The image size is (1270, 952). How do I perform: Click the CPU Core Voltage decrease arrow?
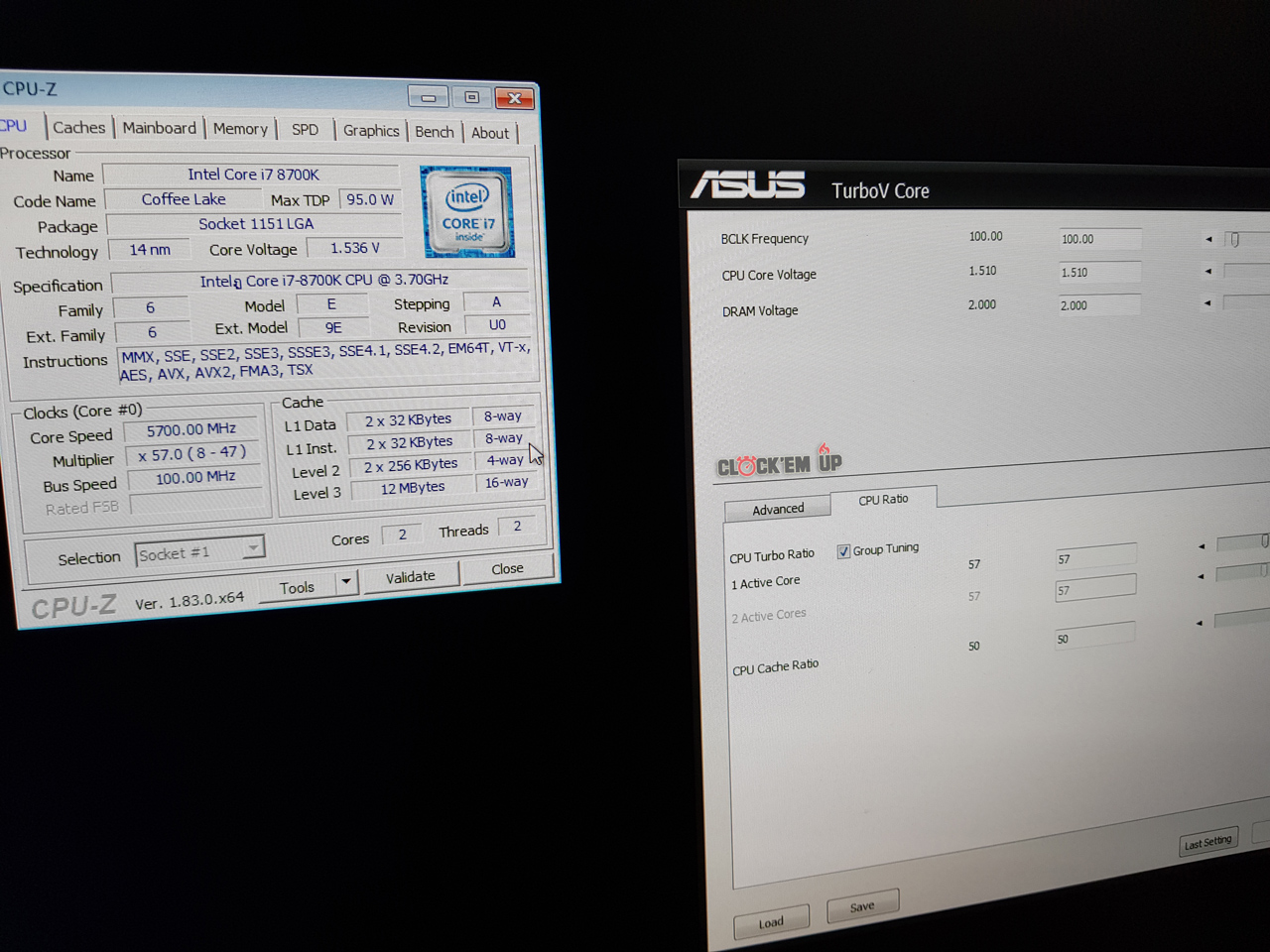[x=1208, y=271]
